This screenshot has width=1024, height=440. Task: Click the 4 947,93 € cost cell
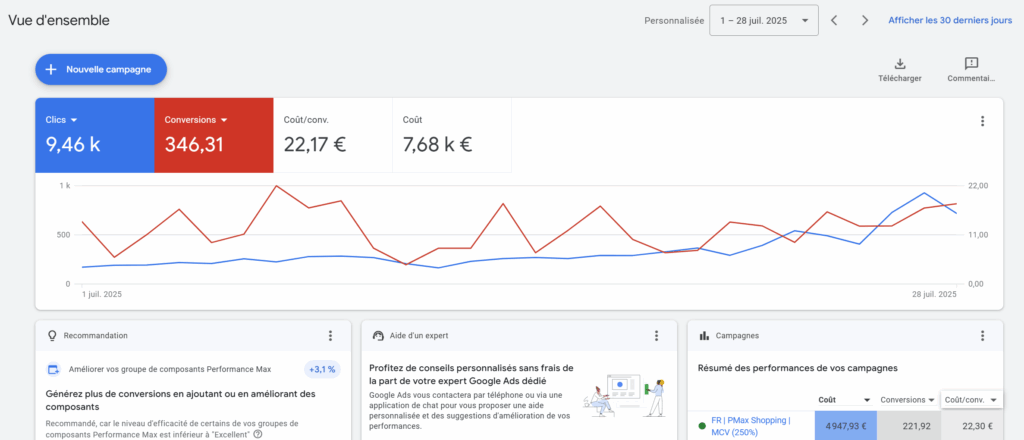pyautogui.click(x=846, y=426)
